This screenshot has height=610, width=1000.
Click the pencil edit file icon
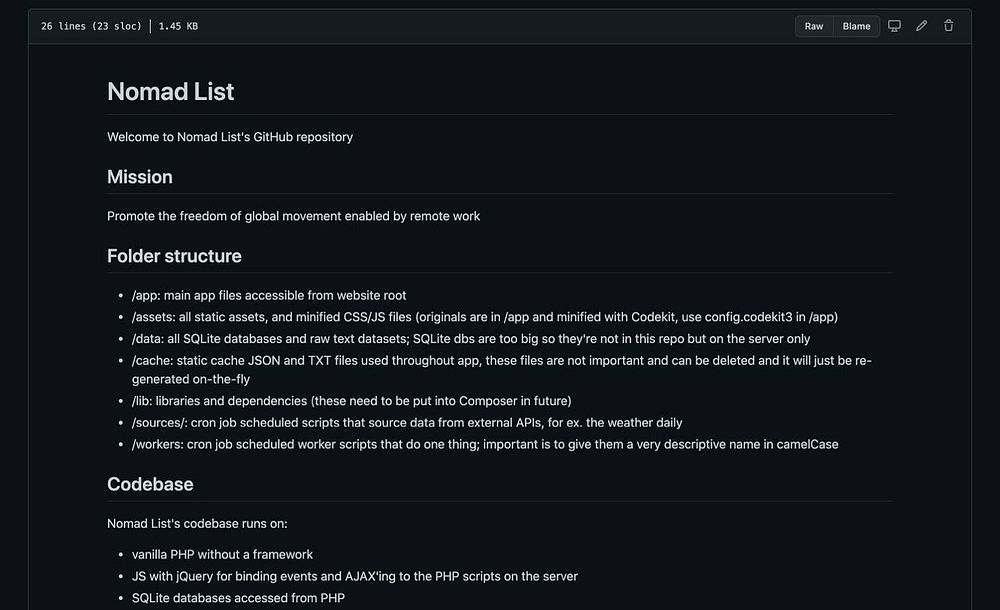click(x=922, y=26)
